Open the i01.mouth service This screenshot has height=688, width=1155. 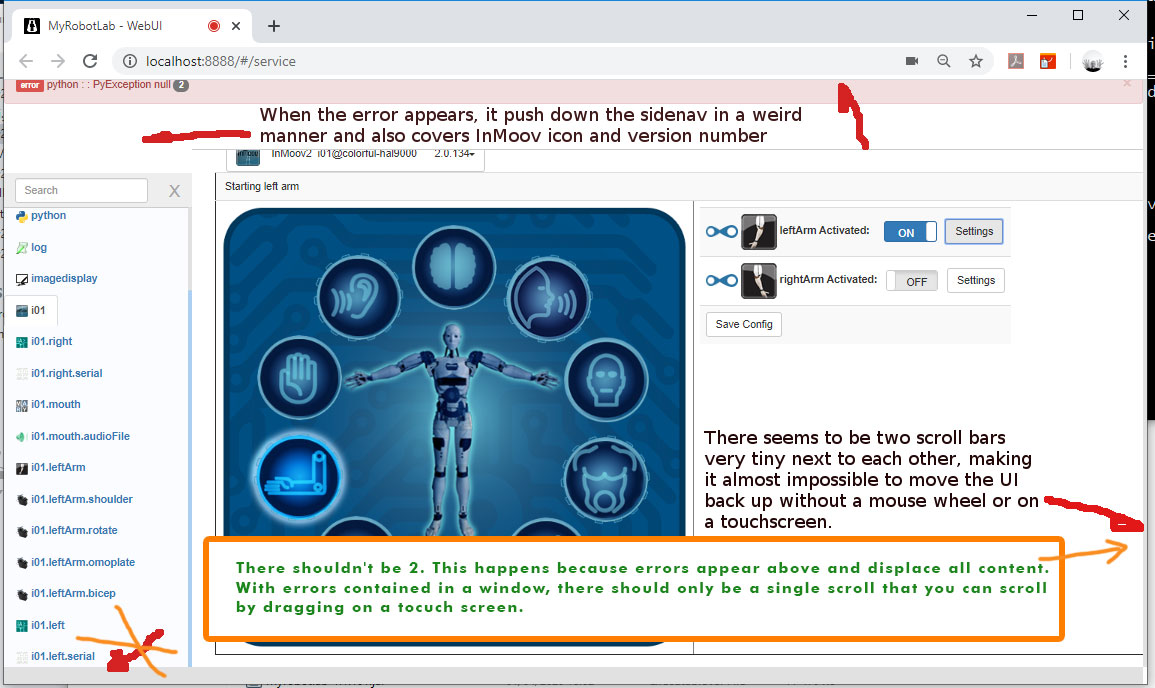(56, 404)
